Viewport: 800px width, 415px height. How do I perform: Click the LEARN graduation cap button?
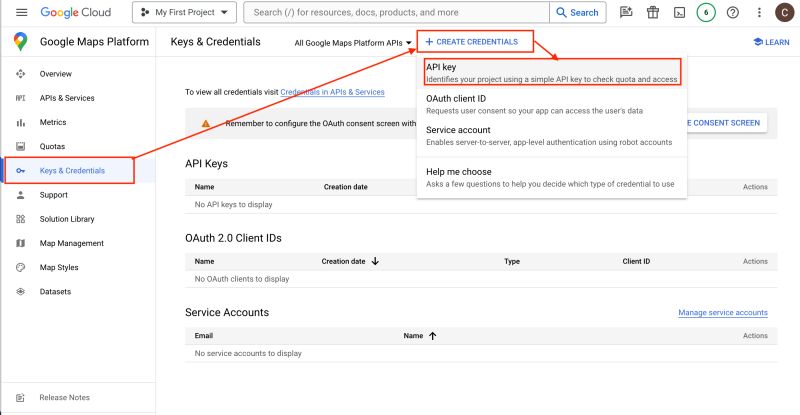point(771,42)
